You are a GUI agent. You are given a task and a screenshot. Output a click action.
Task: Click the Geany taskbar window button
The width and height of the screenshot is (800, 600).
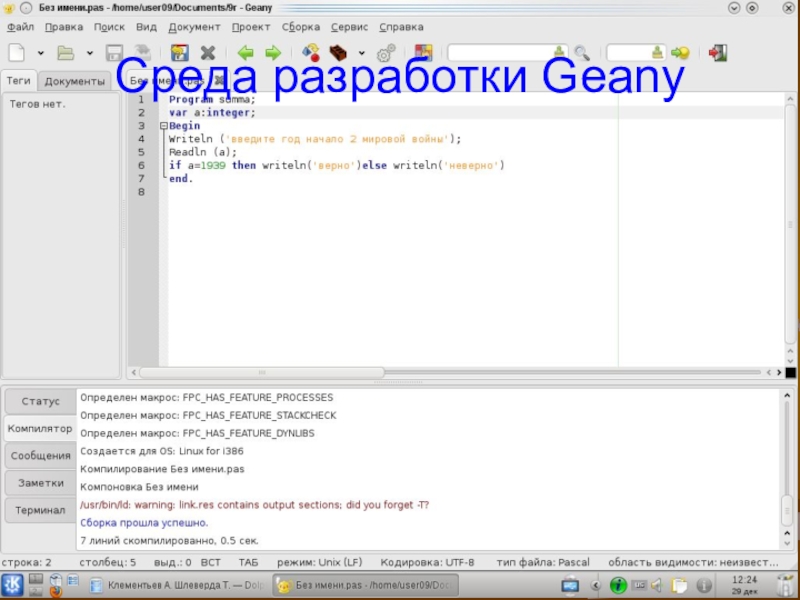(365, 585)
